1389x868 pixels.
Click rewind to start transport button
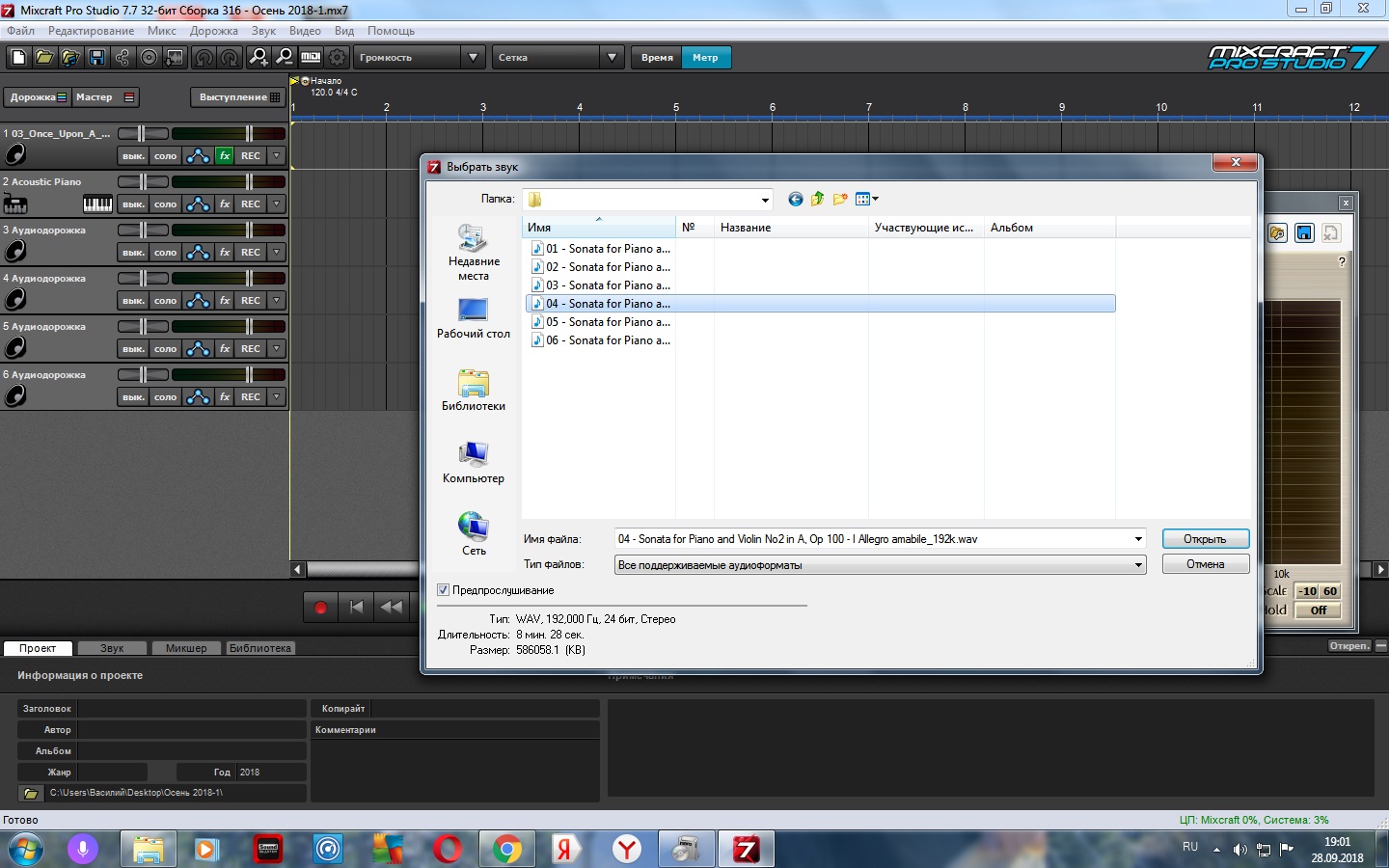(356, 608)
